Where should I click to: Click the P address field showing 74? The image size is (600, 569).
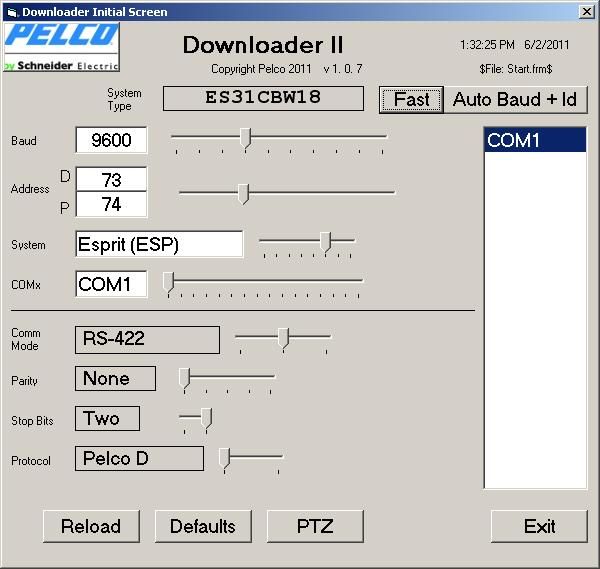(x=111, y=204)
